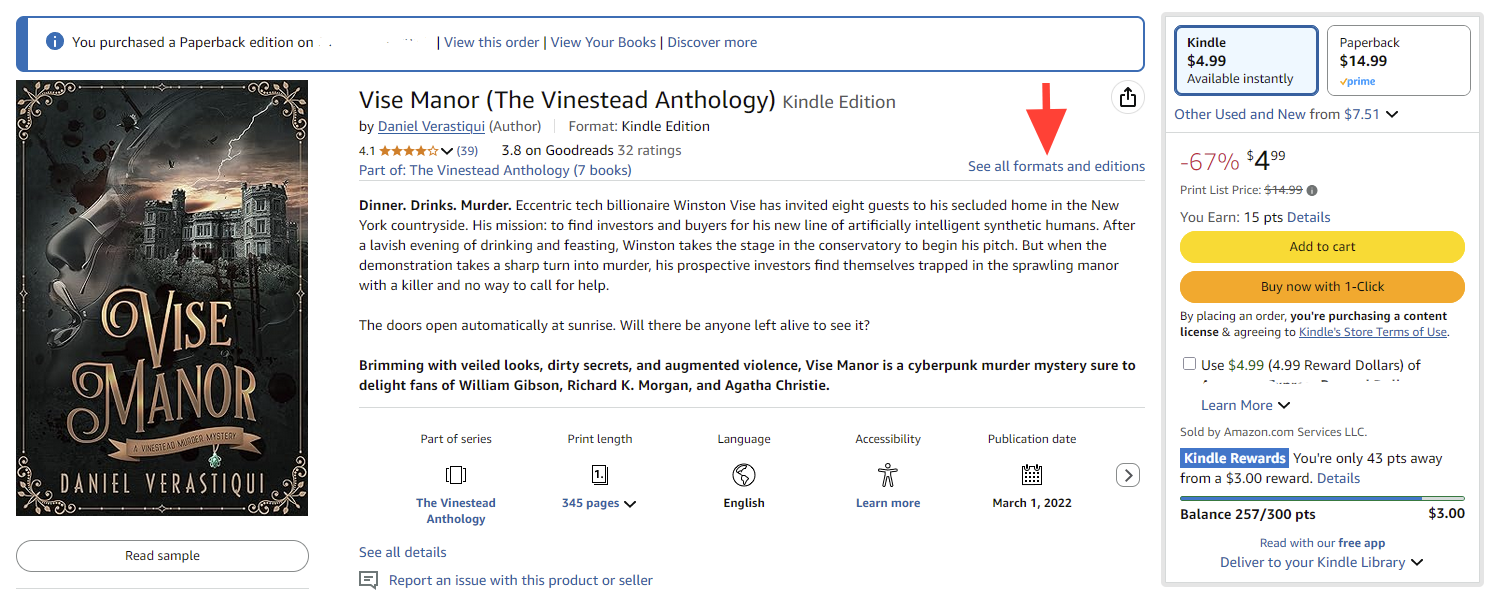1498x592 pixels.
Task: Click Buy now with 1-Click
Action: coord(1322,286)
